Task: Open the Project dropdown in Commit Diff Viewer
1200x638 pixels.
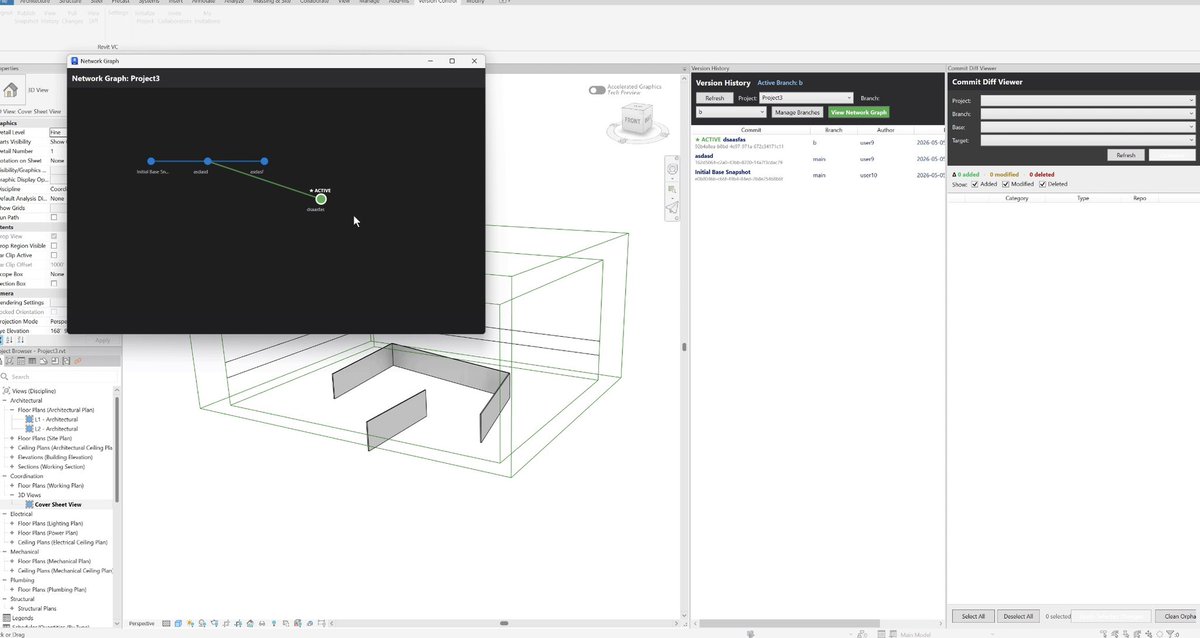Action: (x=1088, y=100)
